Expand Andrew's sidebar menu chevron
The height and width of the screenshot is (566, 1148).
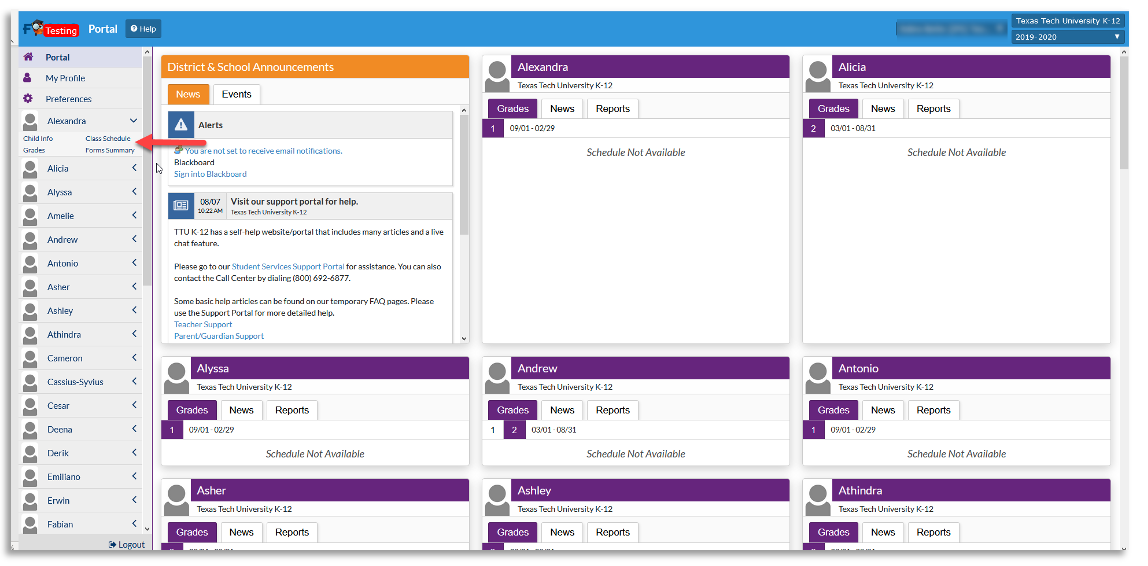[x=135, y=239]
